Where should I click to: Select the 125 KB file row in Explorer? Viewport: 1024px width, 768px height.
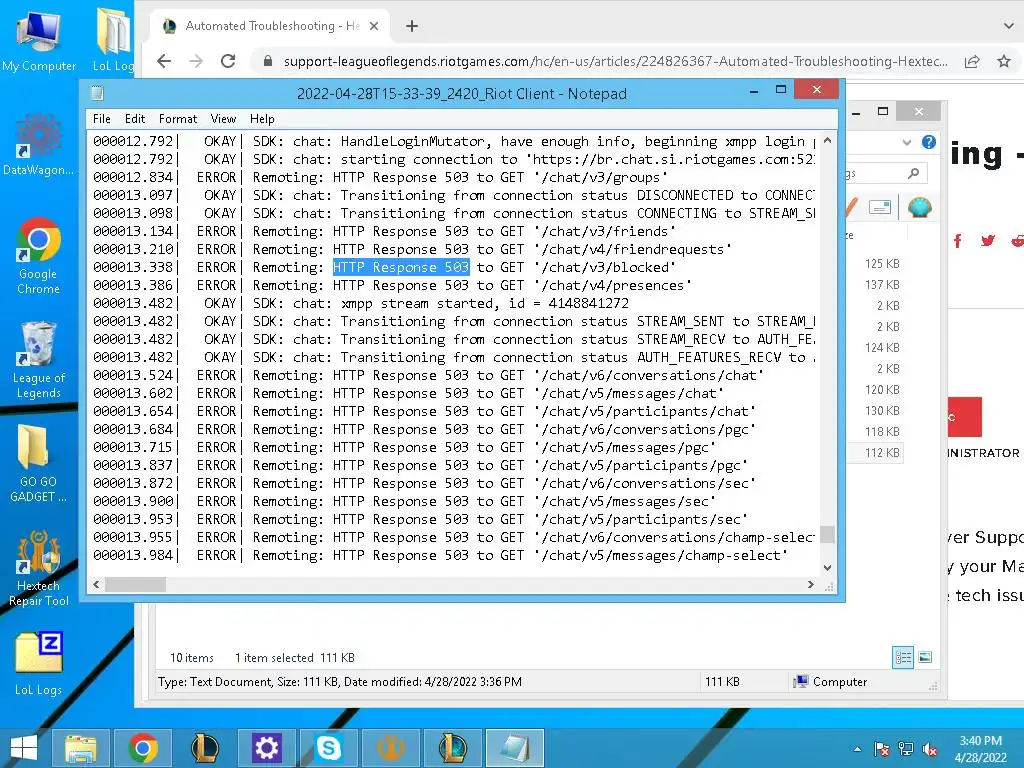point(875,264)
